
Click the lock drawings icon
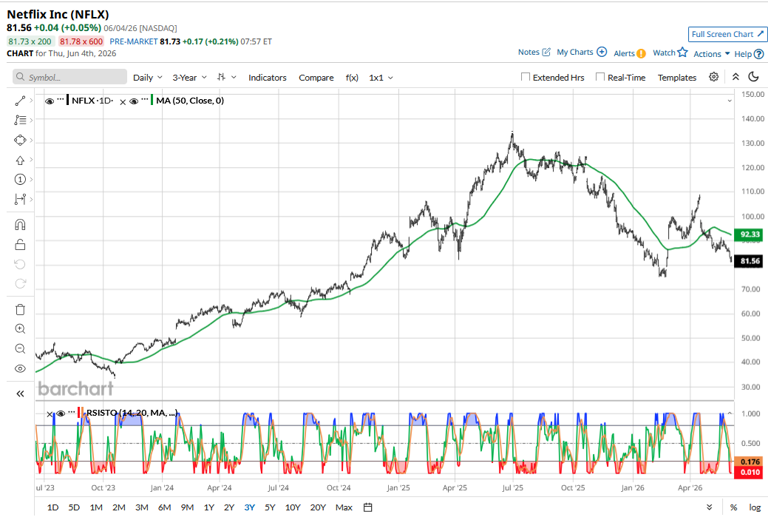[x=20, y=244]
